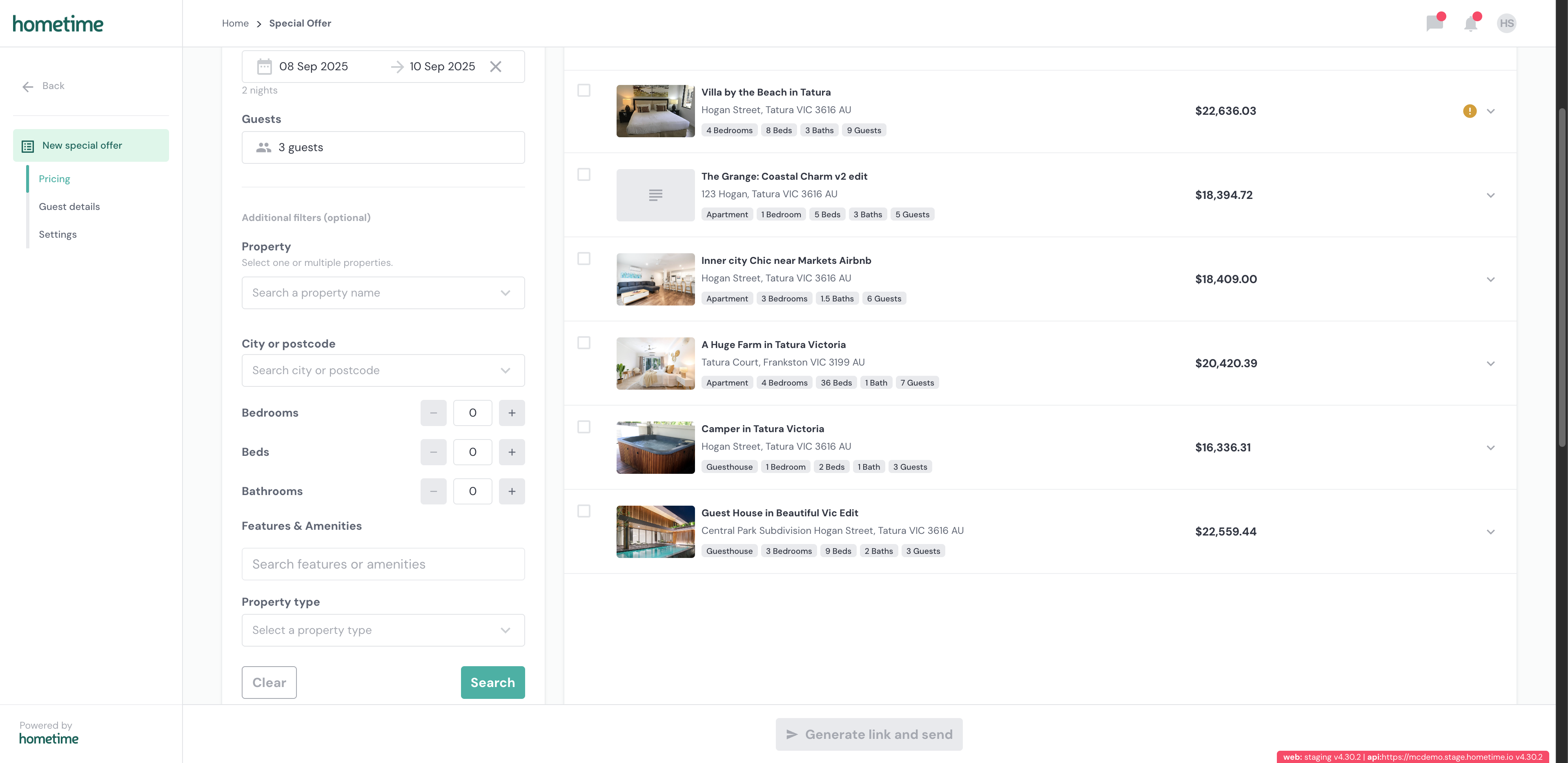Decrease Bathrooms count with minus
The width and height of the screenshot is (1568, 763).
[433, 491]
